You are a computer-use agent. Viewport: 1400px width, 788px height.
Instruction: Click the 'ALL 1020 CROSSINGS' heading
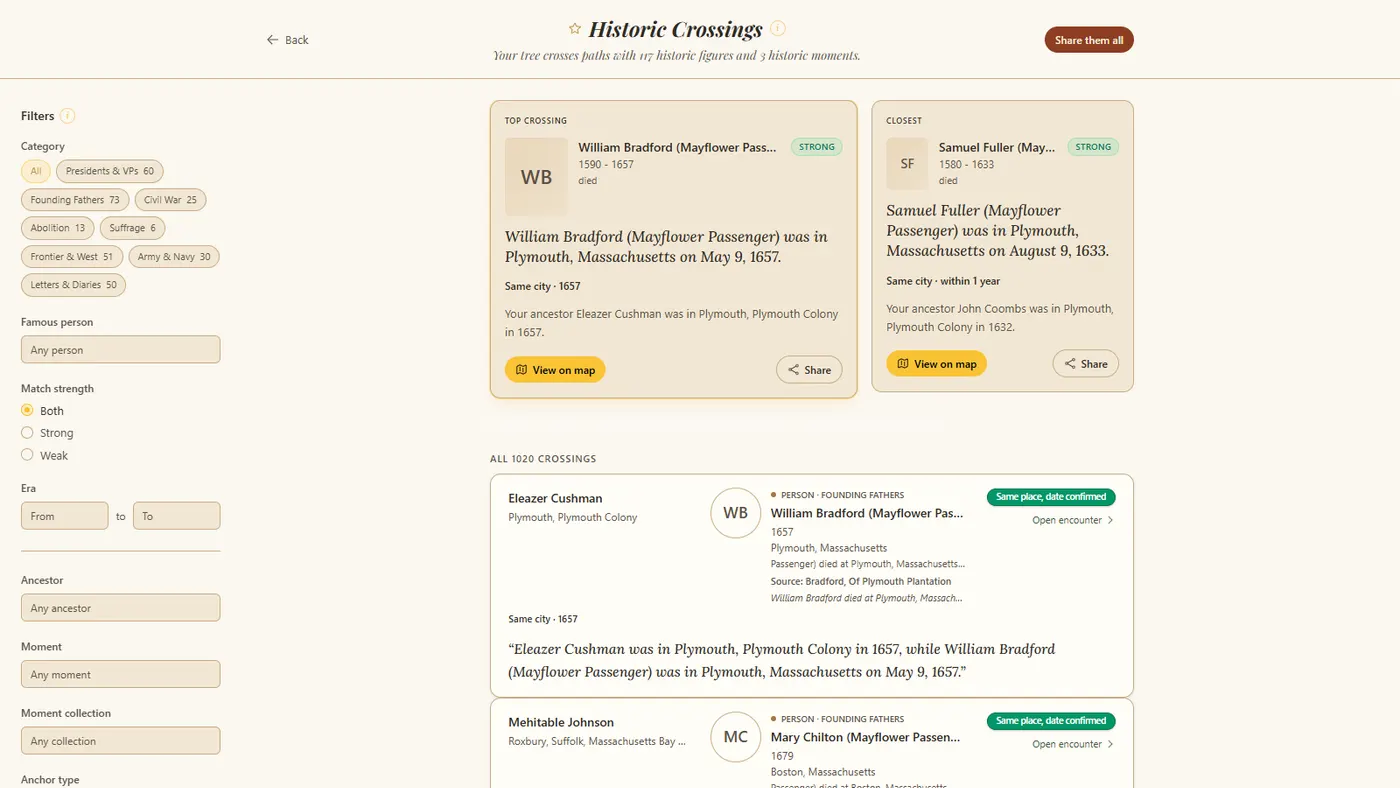[x=543, y=459]
